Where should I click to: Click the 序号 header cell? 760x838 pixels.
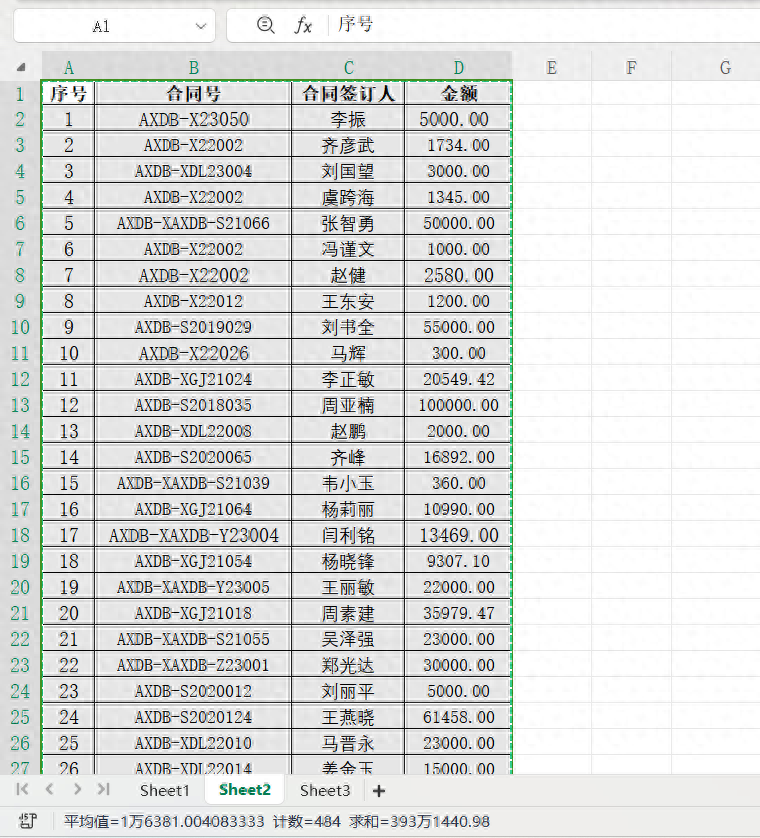pyautogui.click(x=68, y=94)
